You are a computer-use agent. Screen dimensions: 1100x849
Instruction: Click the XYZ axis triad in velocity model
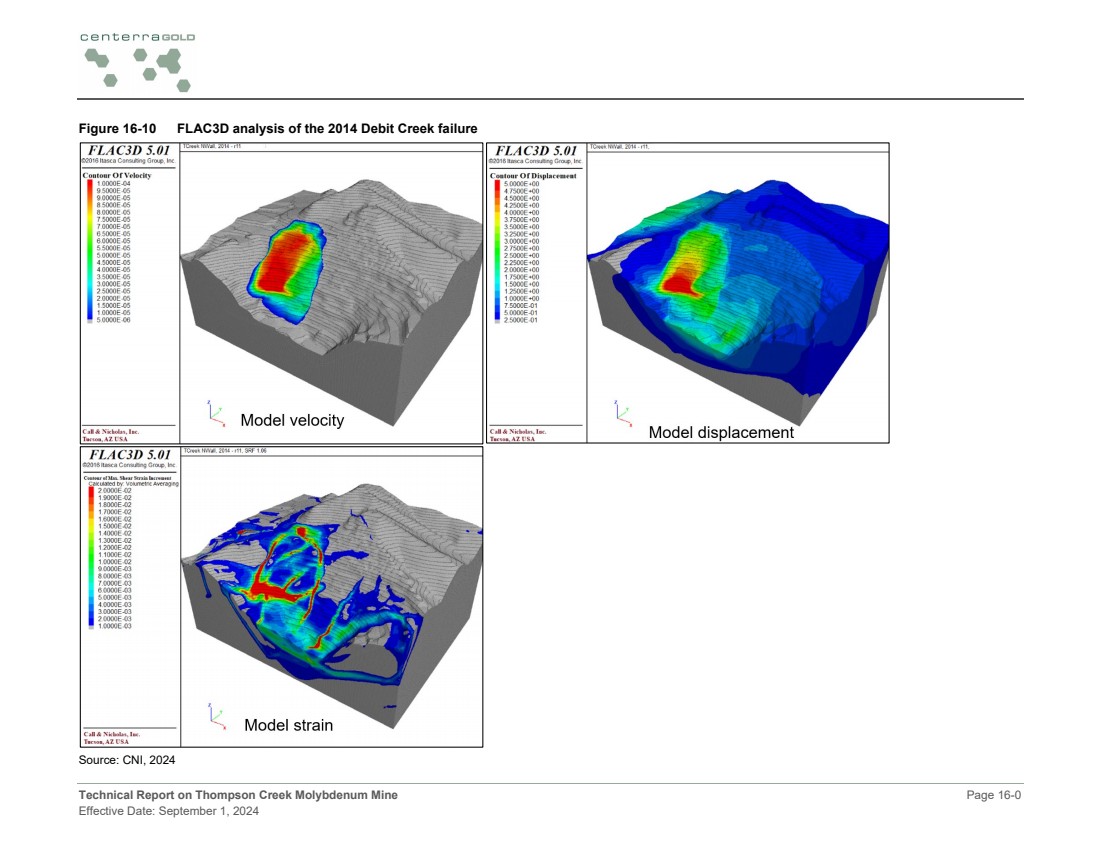coord(209,411)
